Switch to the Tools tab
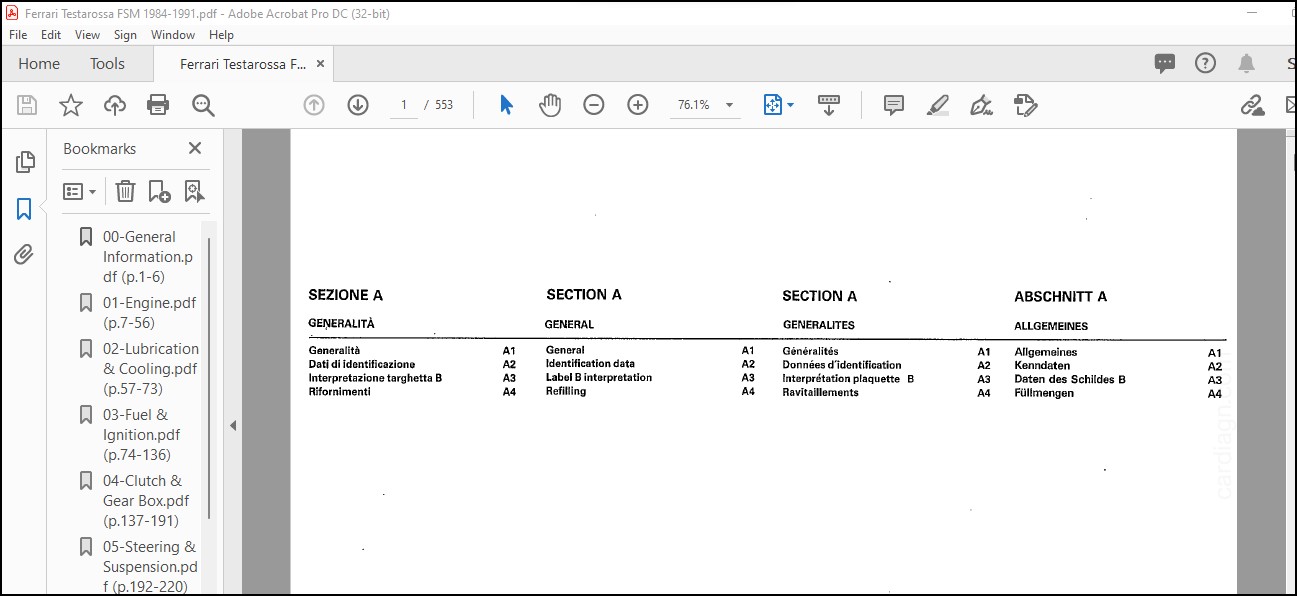Image resolution: width=1297 pixels, height=596 pixels. pyautogui.click(x=108, y=64)
